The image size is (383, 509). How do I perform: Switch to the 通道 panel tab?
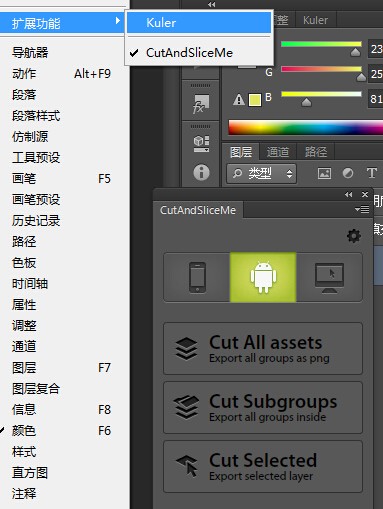point(278,152)
